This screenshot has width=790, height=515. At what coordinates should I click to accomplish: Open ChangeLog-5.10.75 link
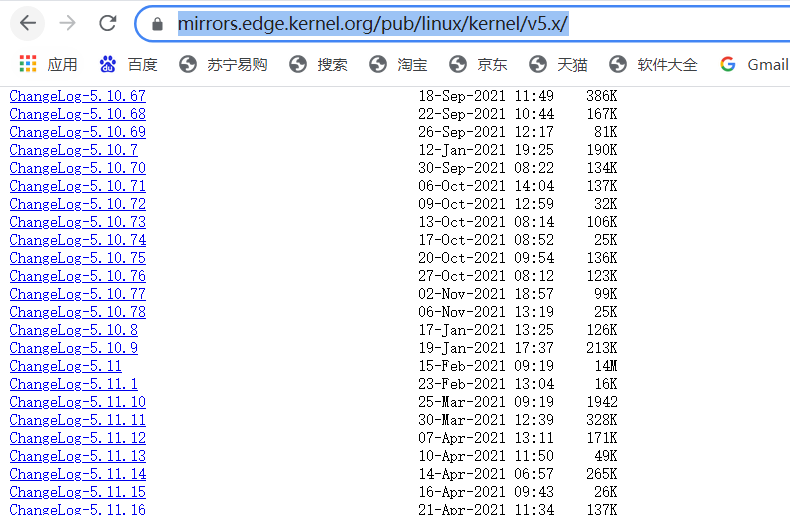(x=78, y=258)
